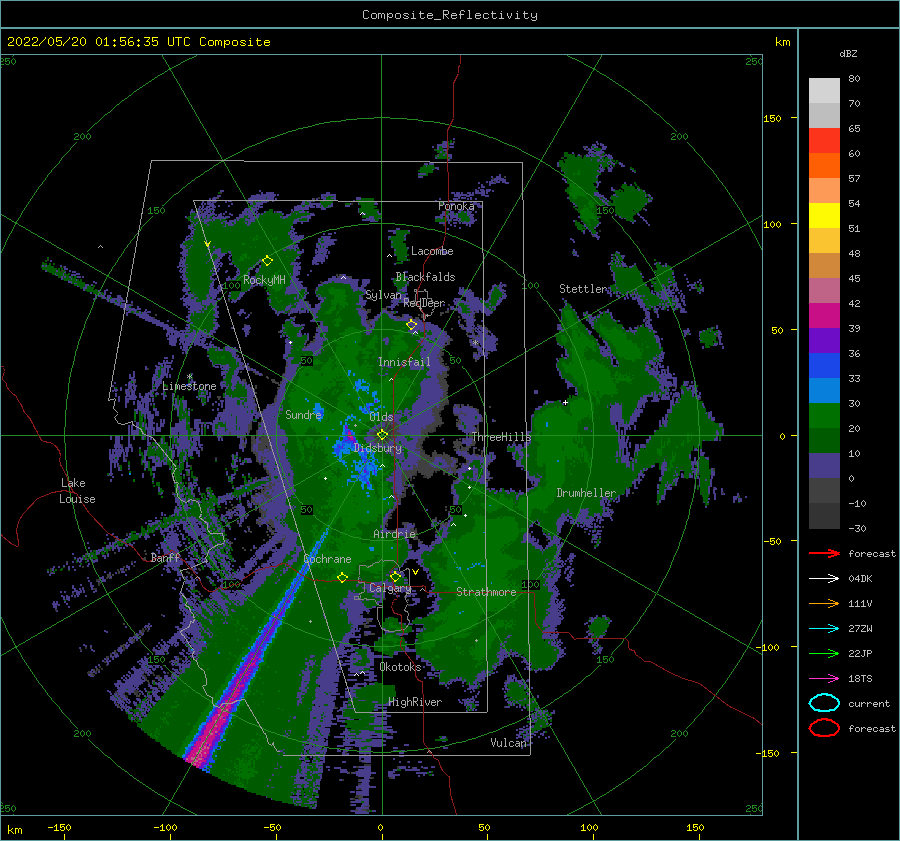Click the Drumheller label
Viewport: 900px width, 841px height.
pos(586,493)
